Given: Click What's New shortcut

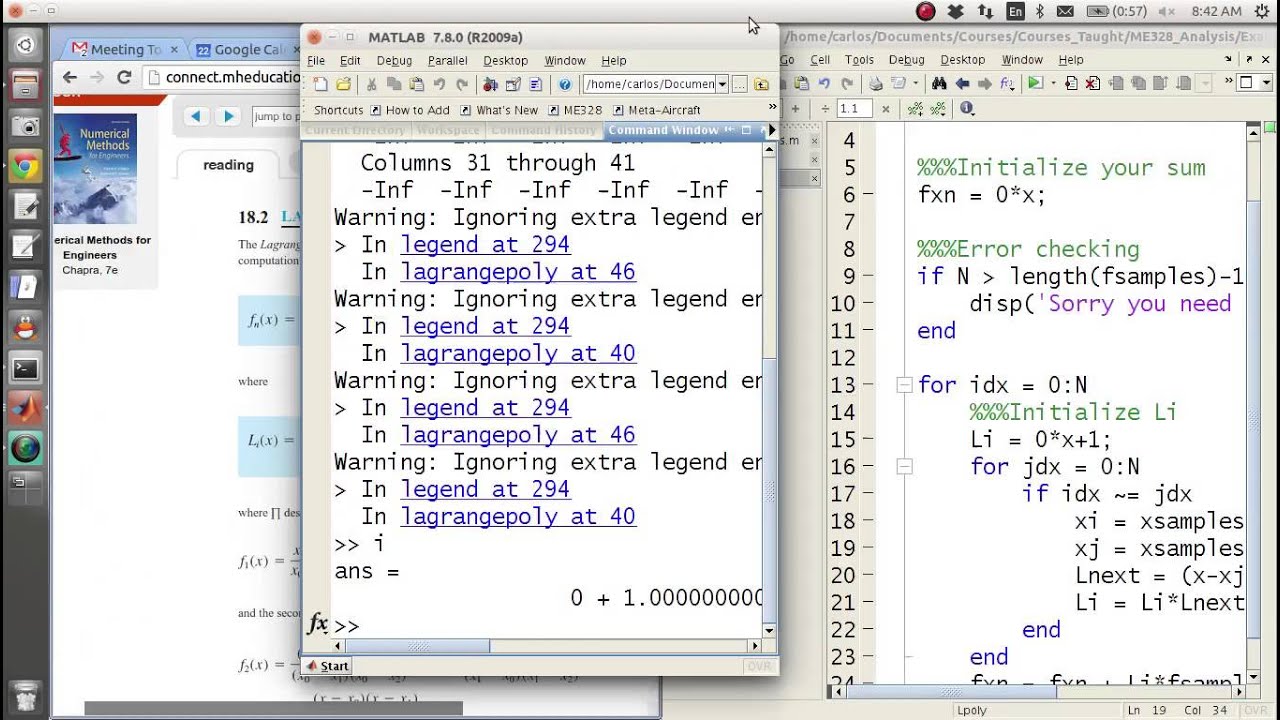Looking at the screenshot, I should [x=499, y=110].
